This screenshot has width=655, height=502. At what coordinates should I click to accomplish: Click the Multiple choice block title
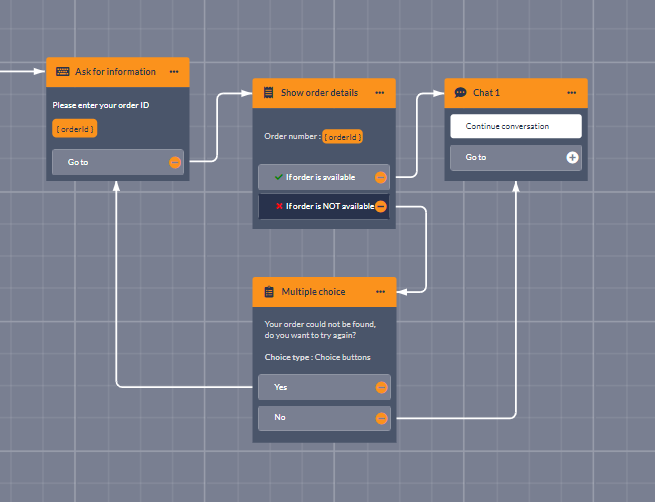pos(313,292)
